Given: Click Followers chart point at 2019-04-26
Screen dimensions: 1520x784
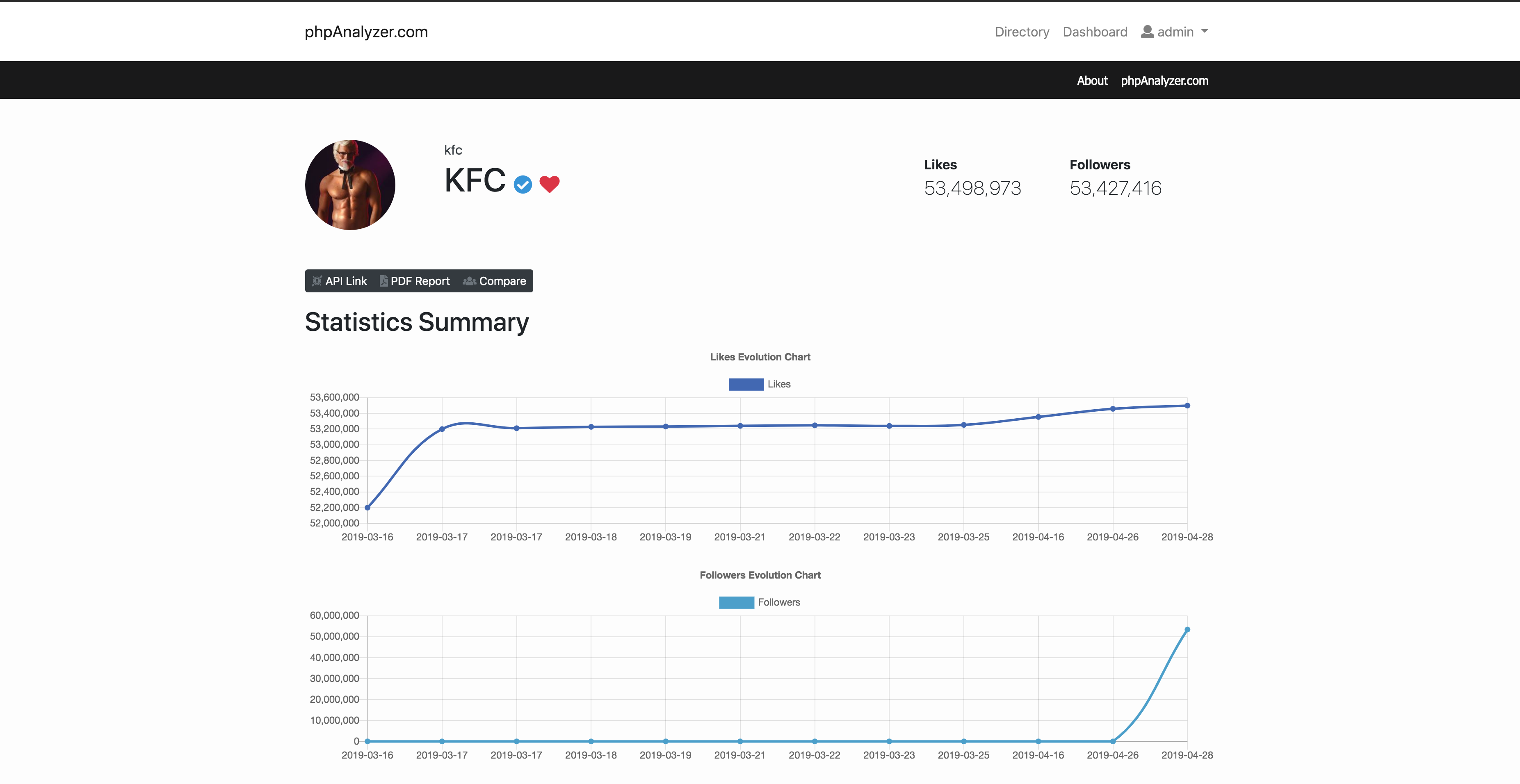Looking at the screenshot, I should [1113, 741].
